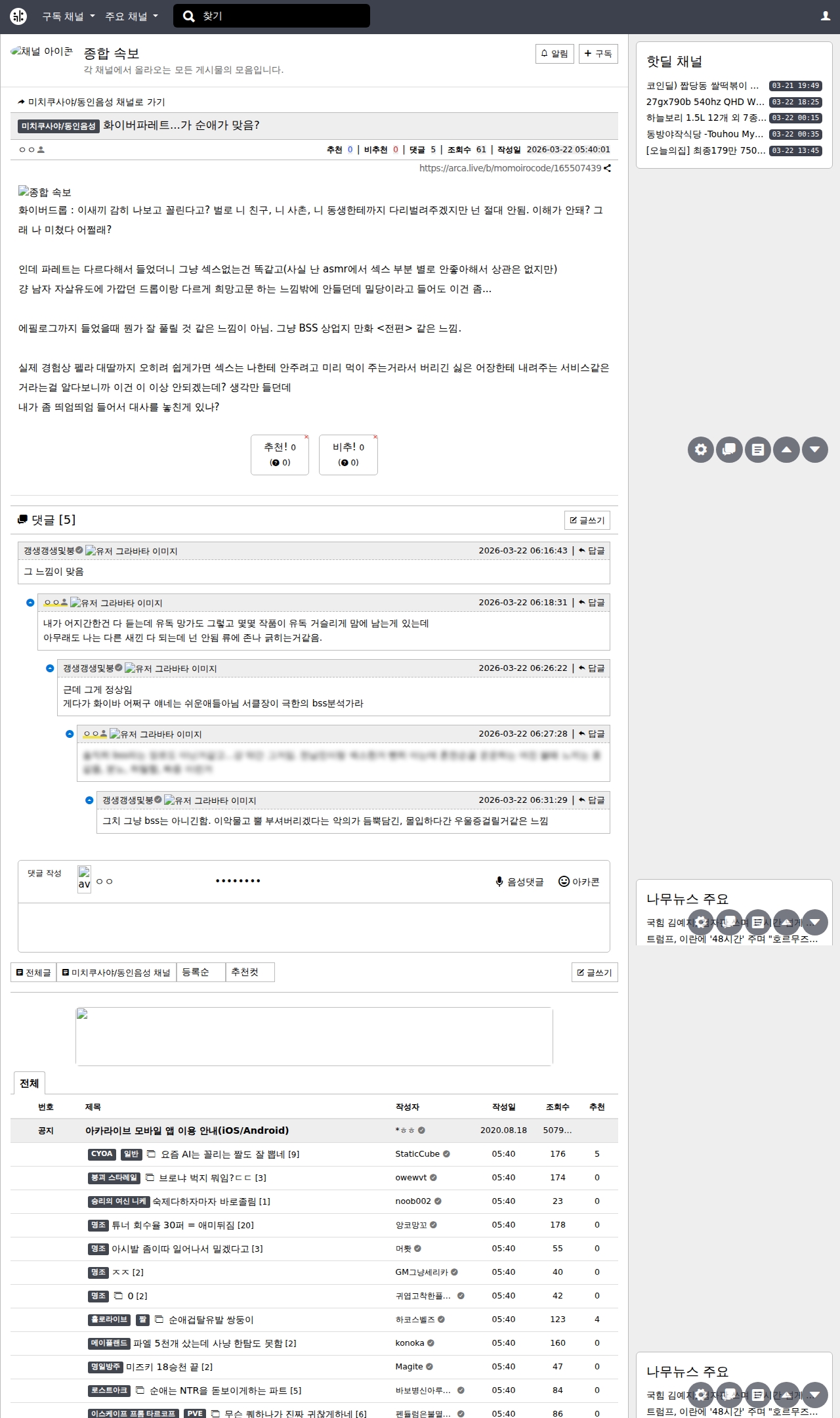Click the 전체글 list icon button
Viewport: 840px width, 1418px height.
(33, 972)
